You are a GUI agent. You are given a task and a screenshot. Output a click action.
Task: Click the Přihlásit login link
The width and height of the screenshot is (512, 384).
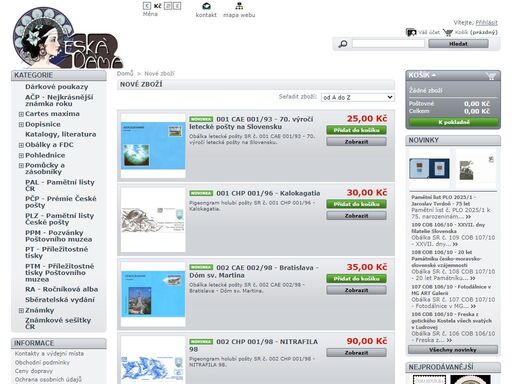[486, 23]
